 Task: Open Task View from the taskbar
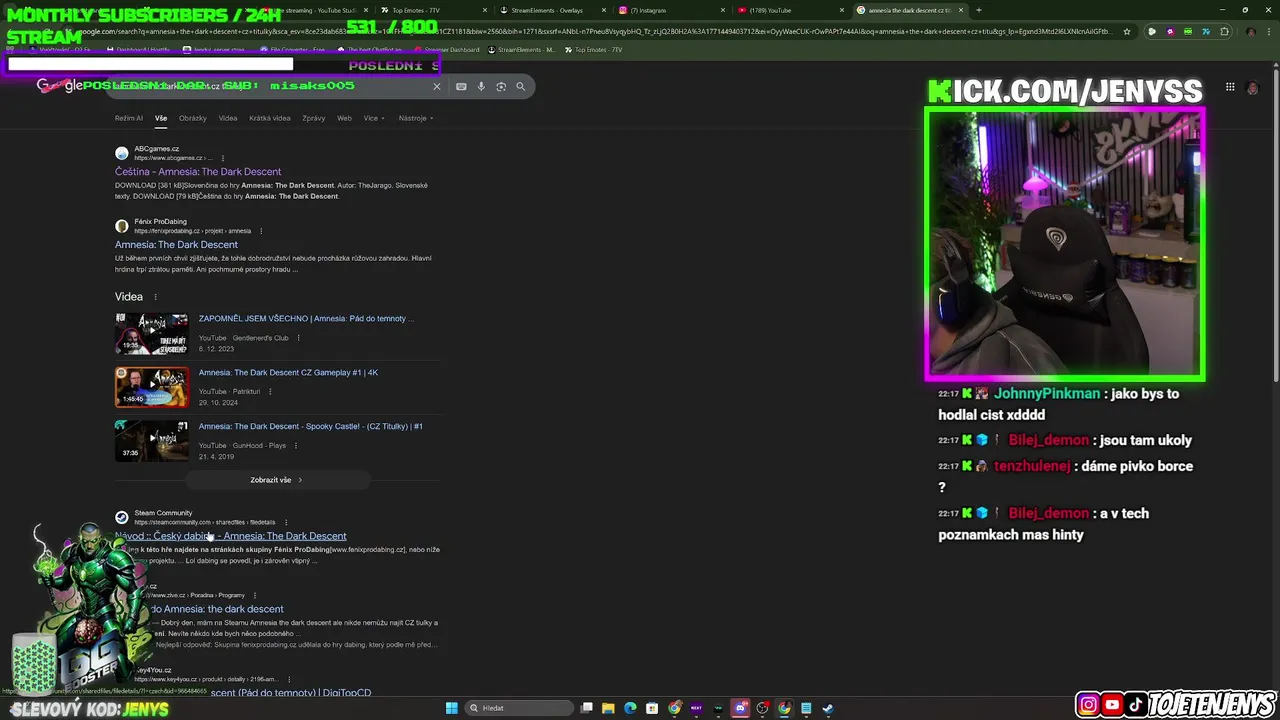coord(587,708)
